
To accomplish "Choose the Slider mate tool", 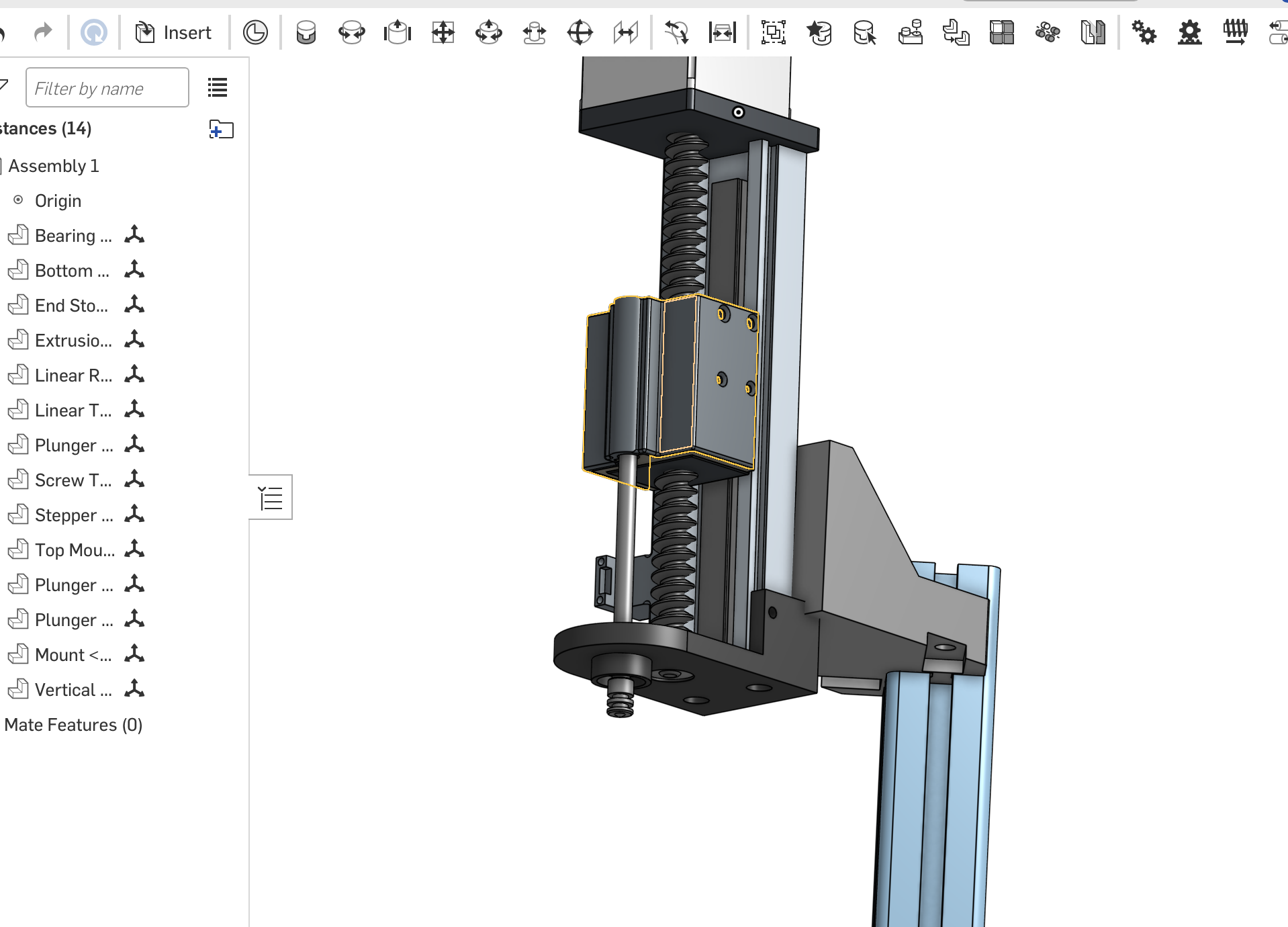I will pyautogui.click(x=398, y=32).
